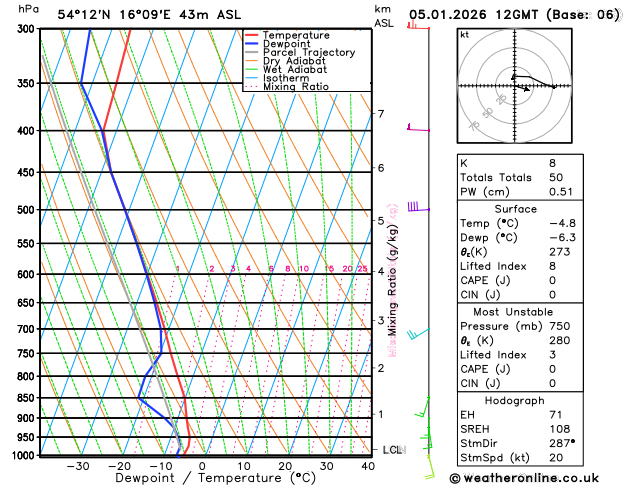
Task: Click the K index value '8'
Action: pos(552,164)
